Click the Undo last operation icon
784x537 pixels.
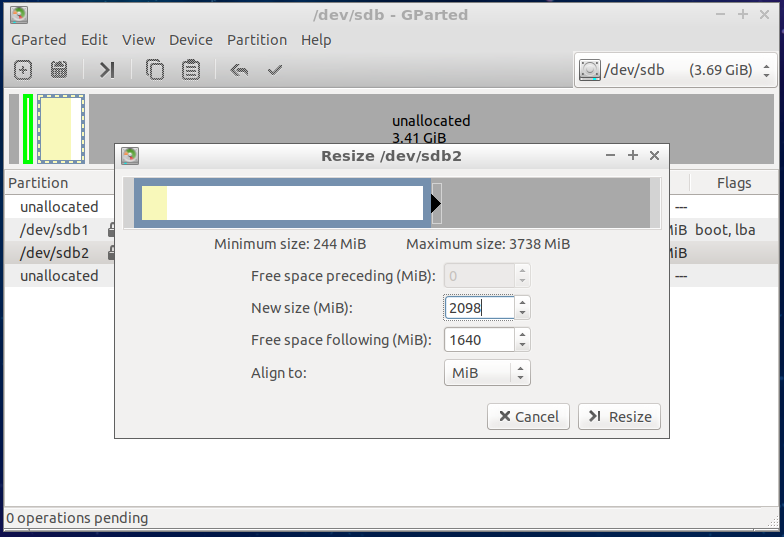point(239,70)
